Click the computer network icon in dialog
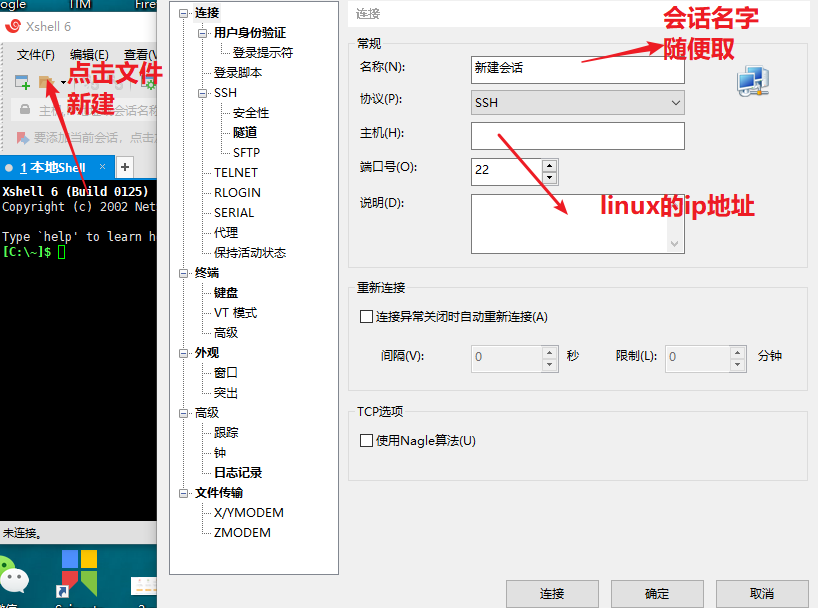Image resolution: width=818 pixels, height=608 pixels. click(x=753, y=81)
